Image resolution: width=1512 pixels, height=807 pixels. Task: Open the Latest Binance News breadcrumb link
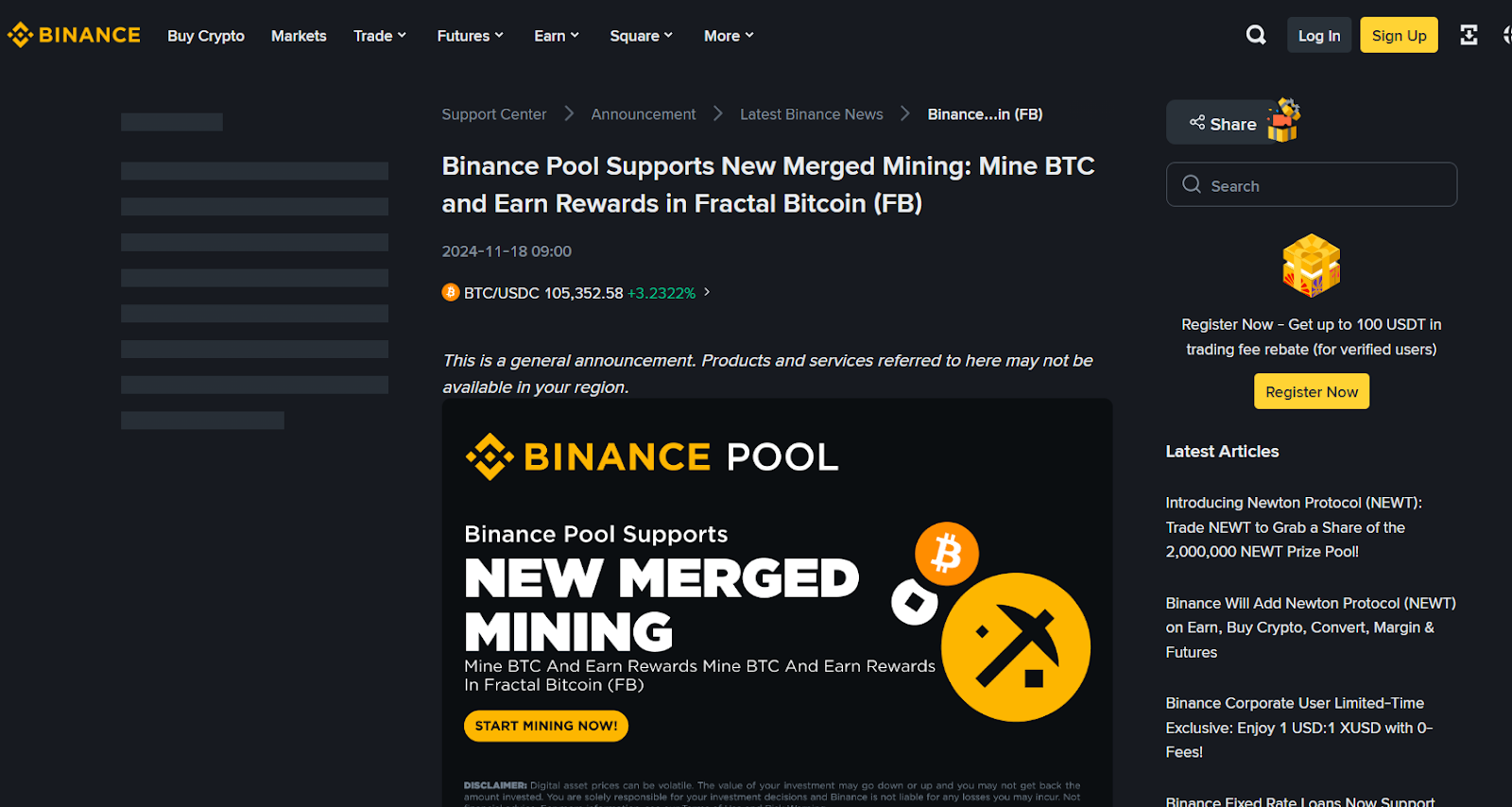(x=811, y=114)
